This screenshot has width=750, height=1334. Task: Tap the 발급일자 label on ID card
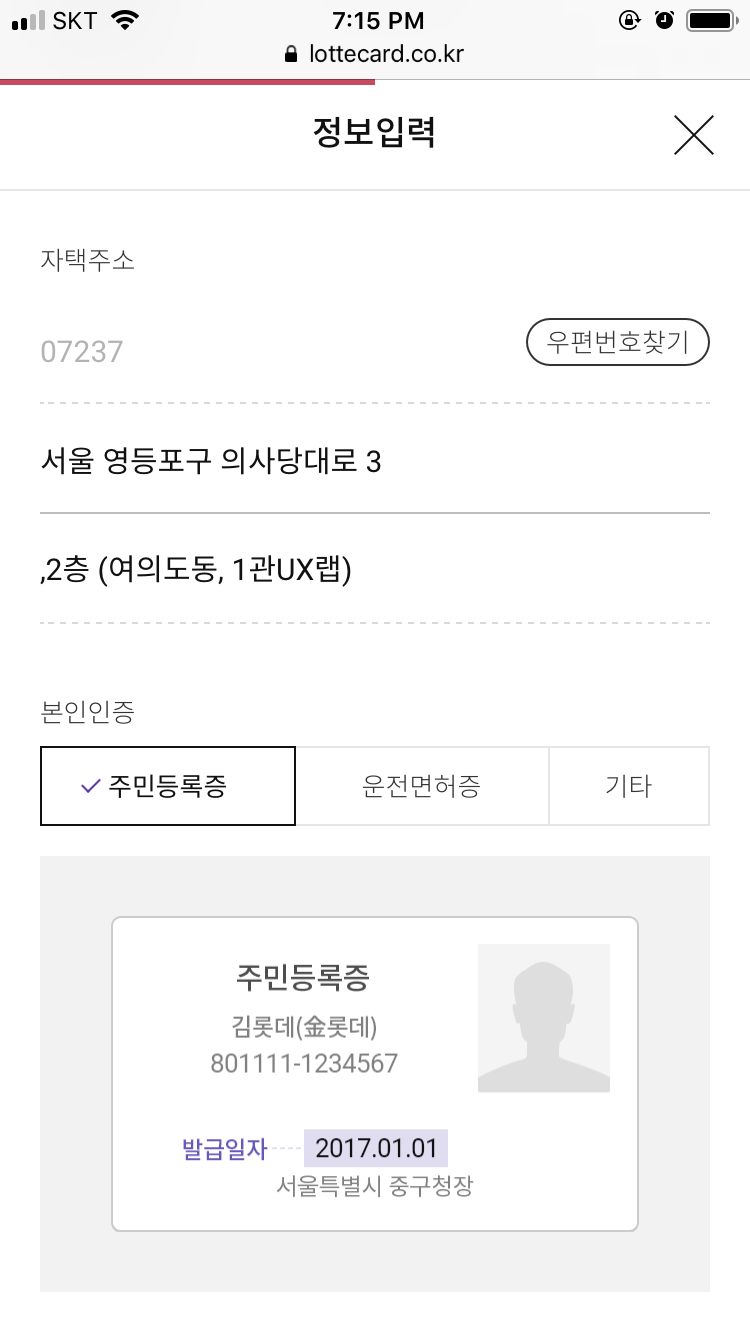tap(225, 1149)
